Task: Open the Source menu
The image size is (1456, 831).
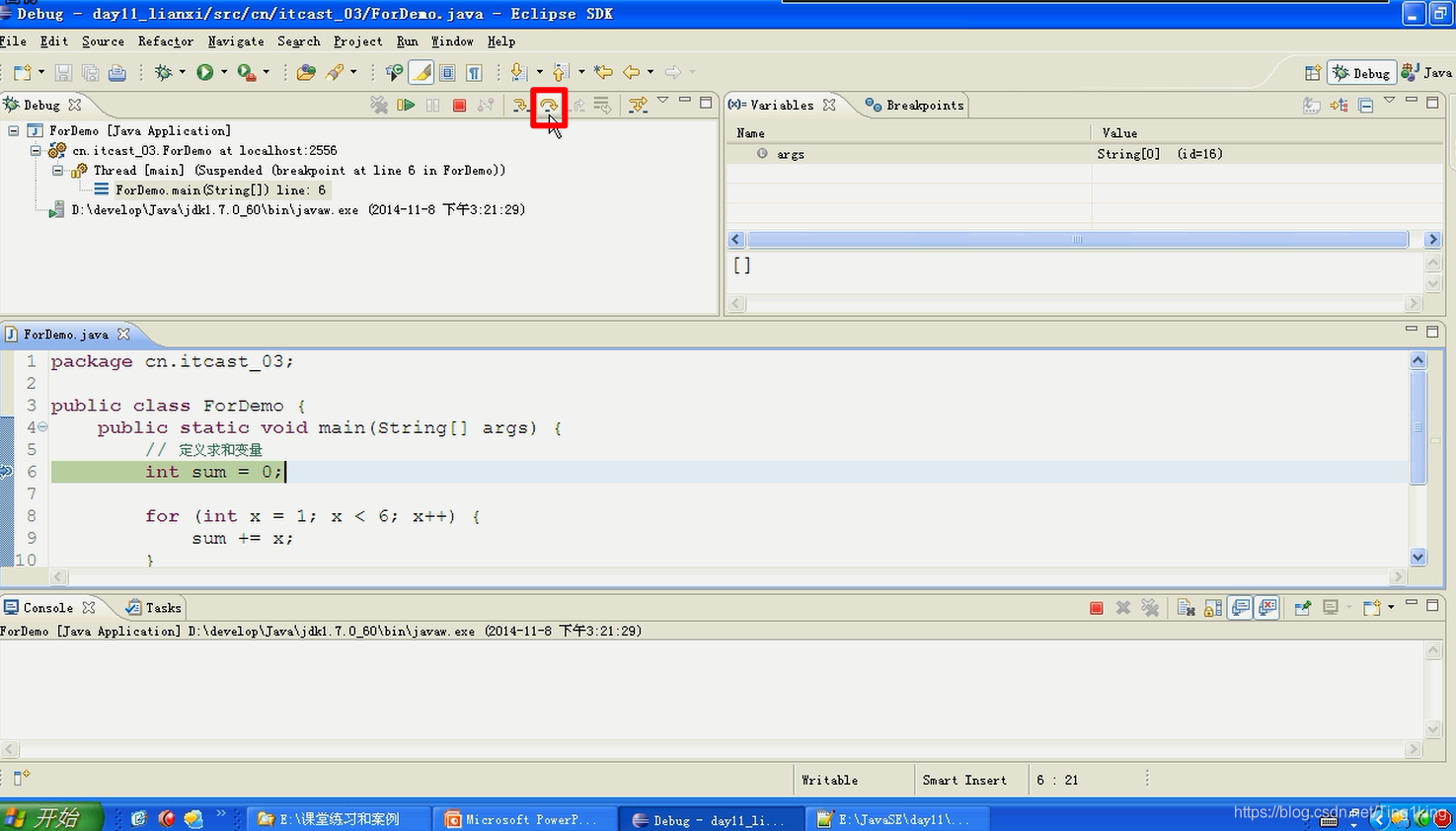Action: [103, 41]
